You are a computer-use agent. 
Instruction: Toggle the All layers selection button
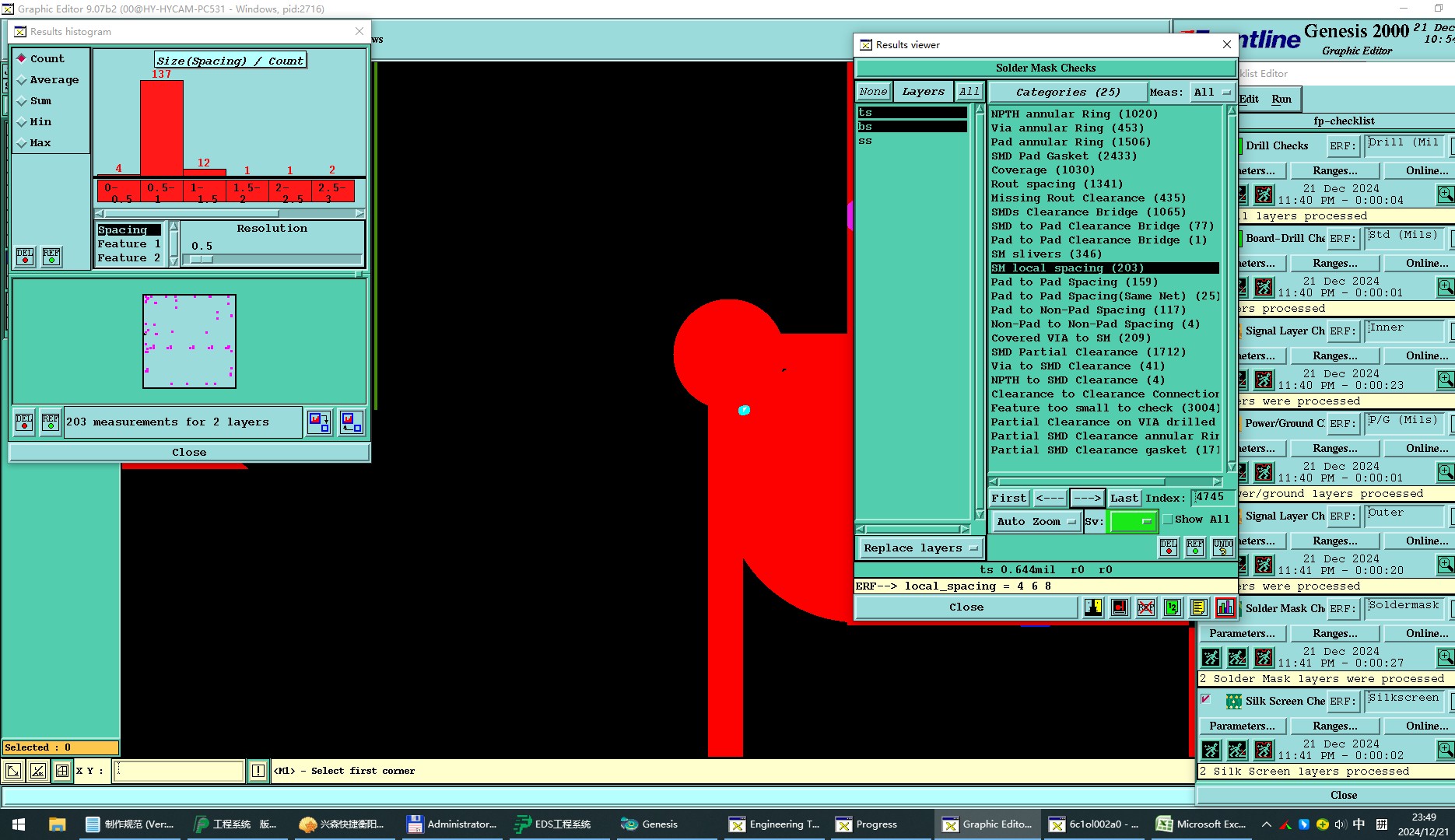coord(969,92)
